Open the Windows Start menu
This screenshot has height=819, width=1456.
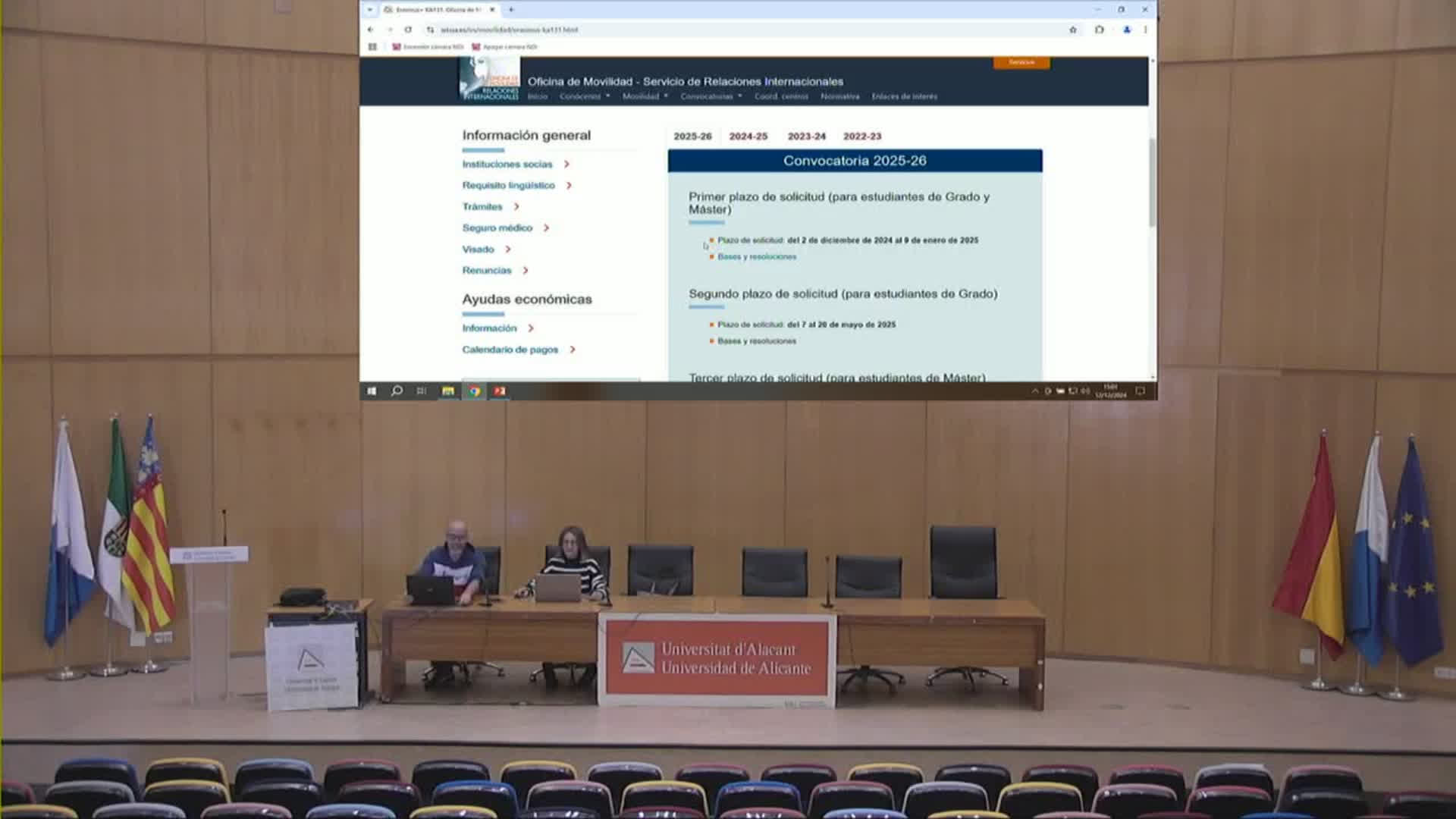click(372, 391)
